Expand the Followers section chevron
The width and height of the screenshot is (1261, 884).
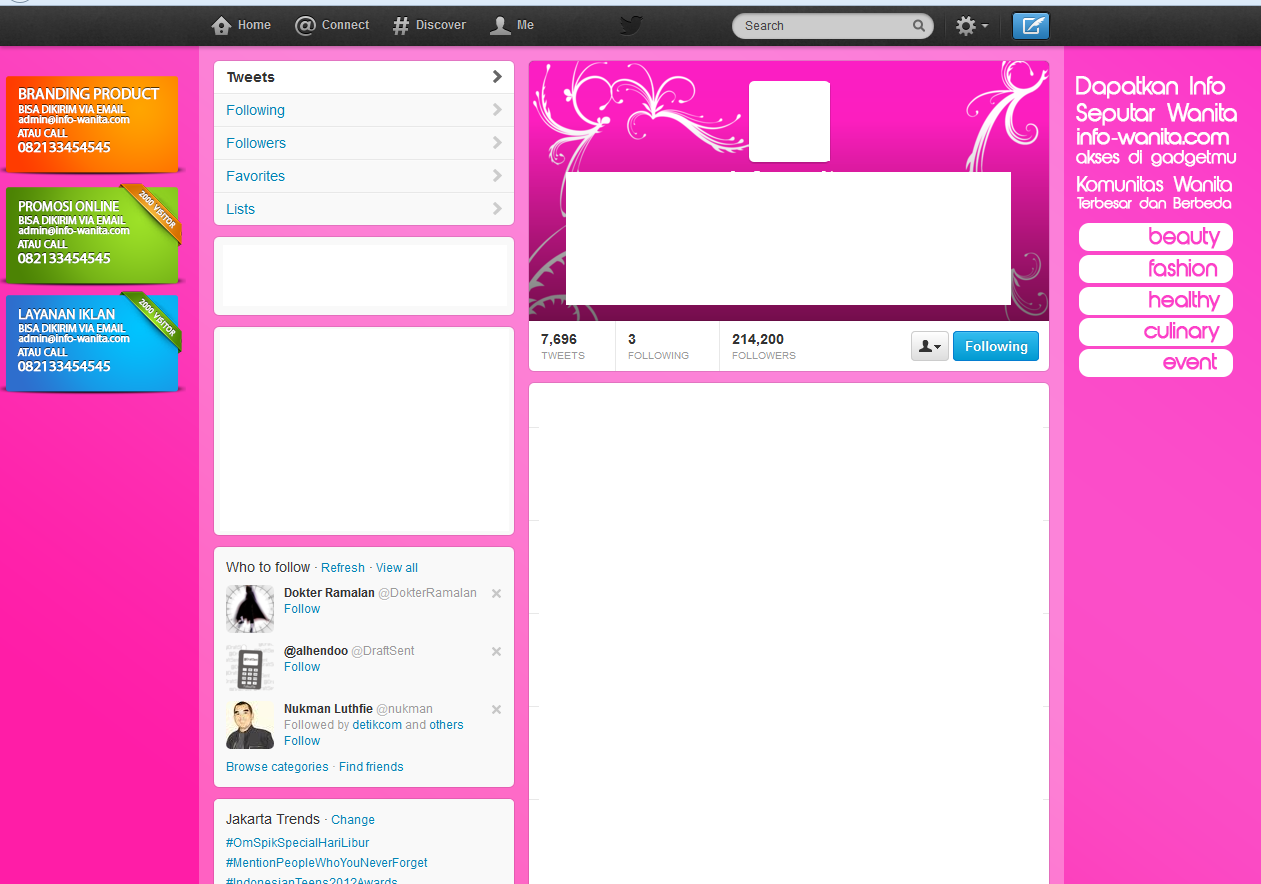tap(496, 143)
